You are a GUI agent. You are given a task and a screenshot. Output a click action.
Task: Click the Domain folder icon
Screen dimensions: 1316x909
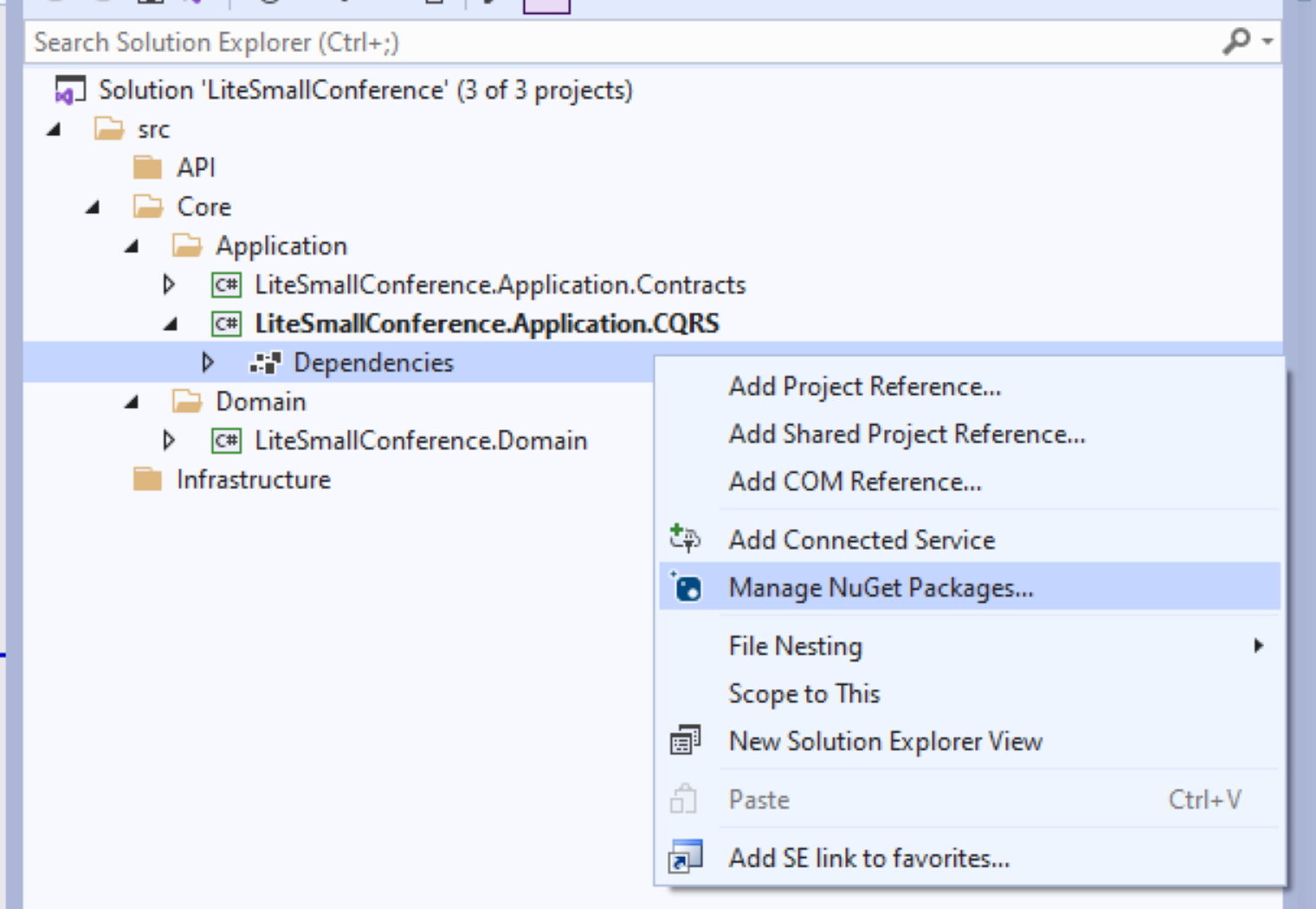[187, 402]
